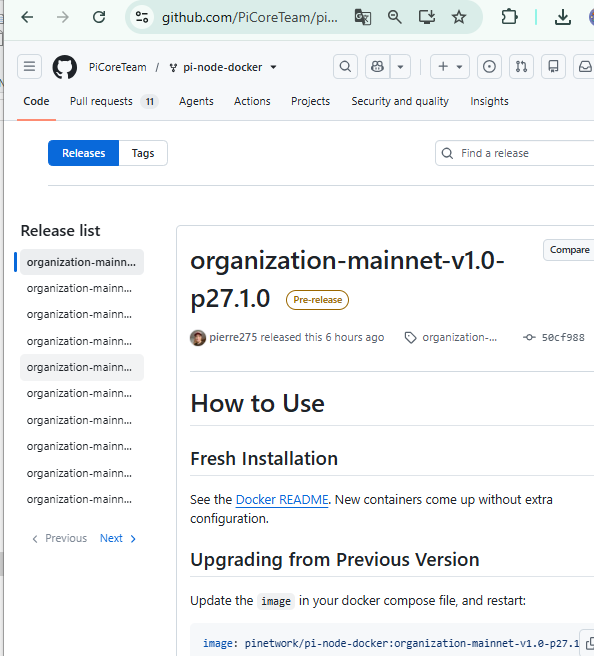Viewport: 594px width, 656px height.
Task: Open the notifications inbox icon
Action: pos(584,67)
